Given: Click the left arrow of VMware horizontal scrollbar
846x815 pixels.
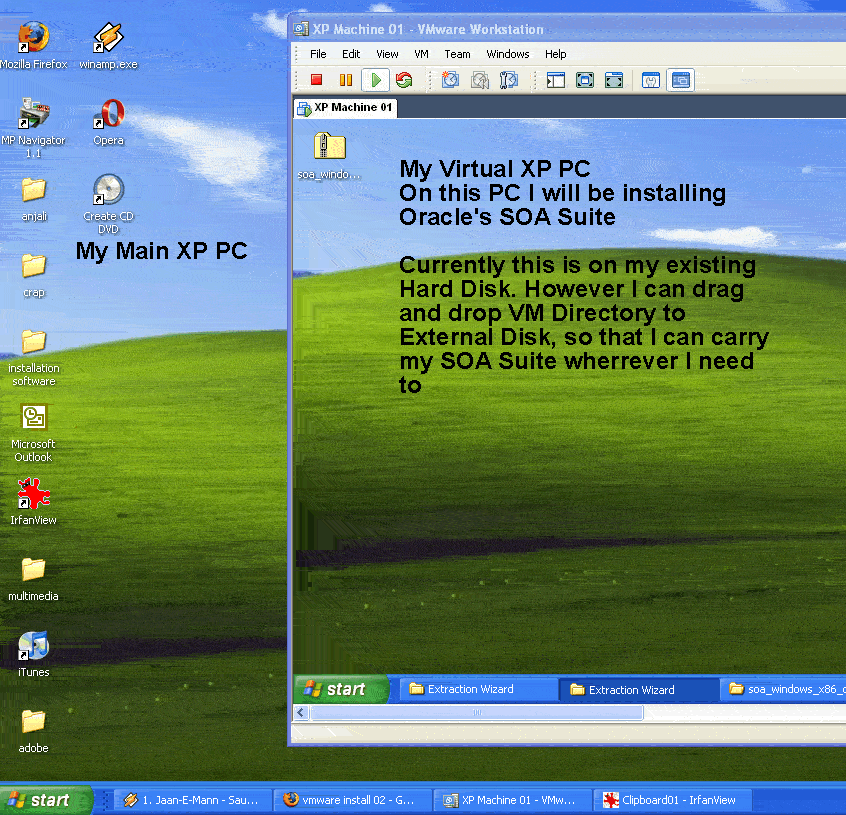Looking at the screenshot, I should [x=301, y=713].
